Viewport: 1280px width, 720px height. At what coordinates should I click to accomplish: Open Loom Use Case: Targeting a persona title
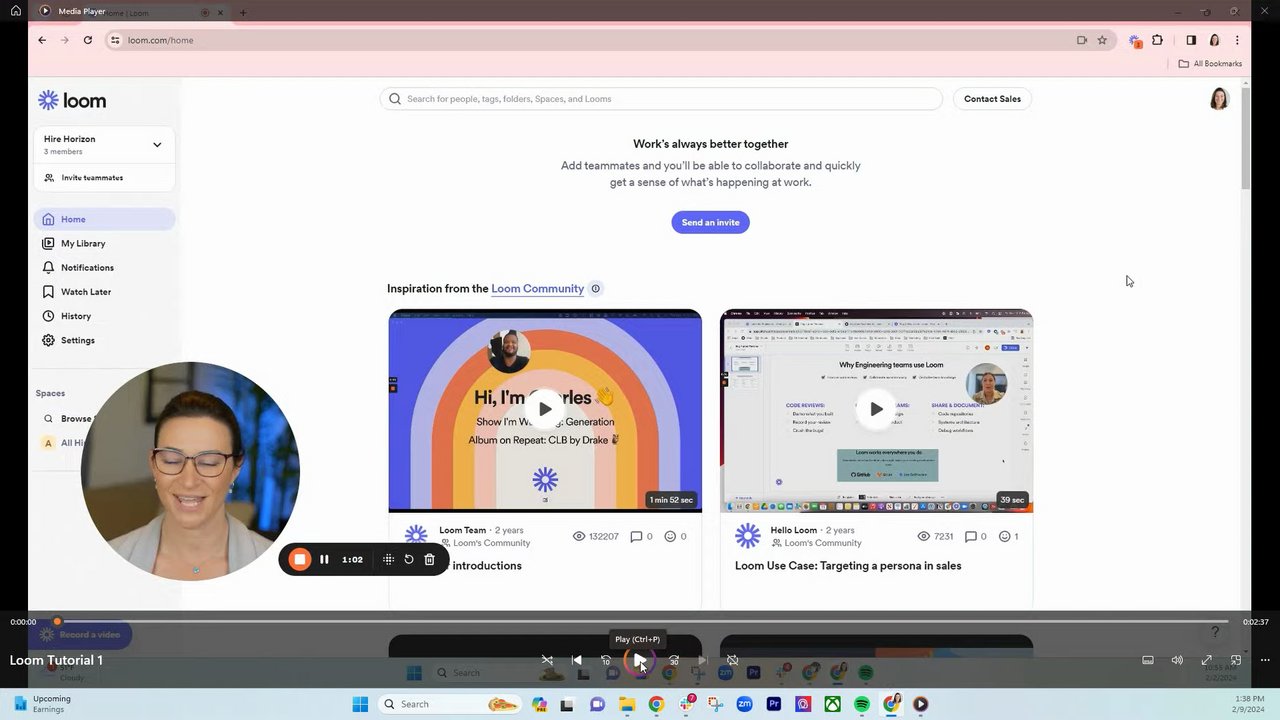click(848, 566)
